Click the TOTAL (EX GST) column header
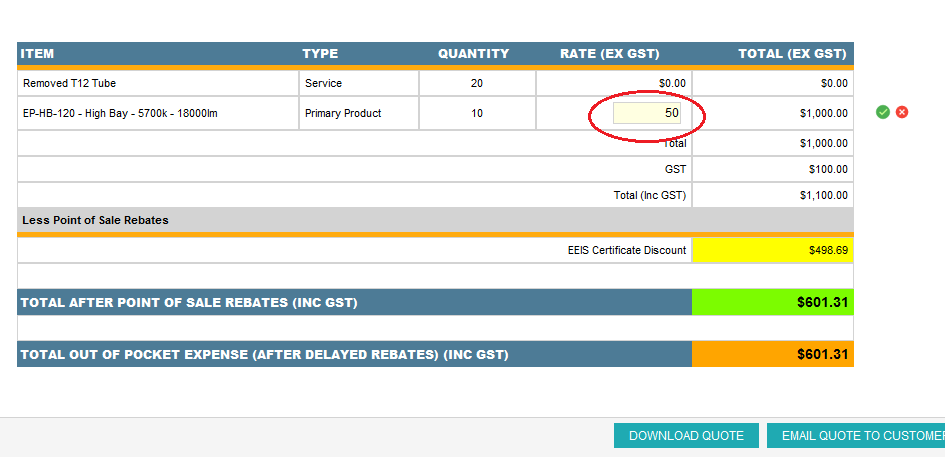 coord(792,54)
